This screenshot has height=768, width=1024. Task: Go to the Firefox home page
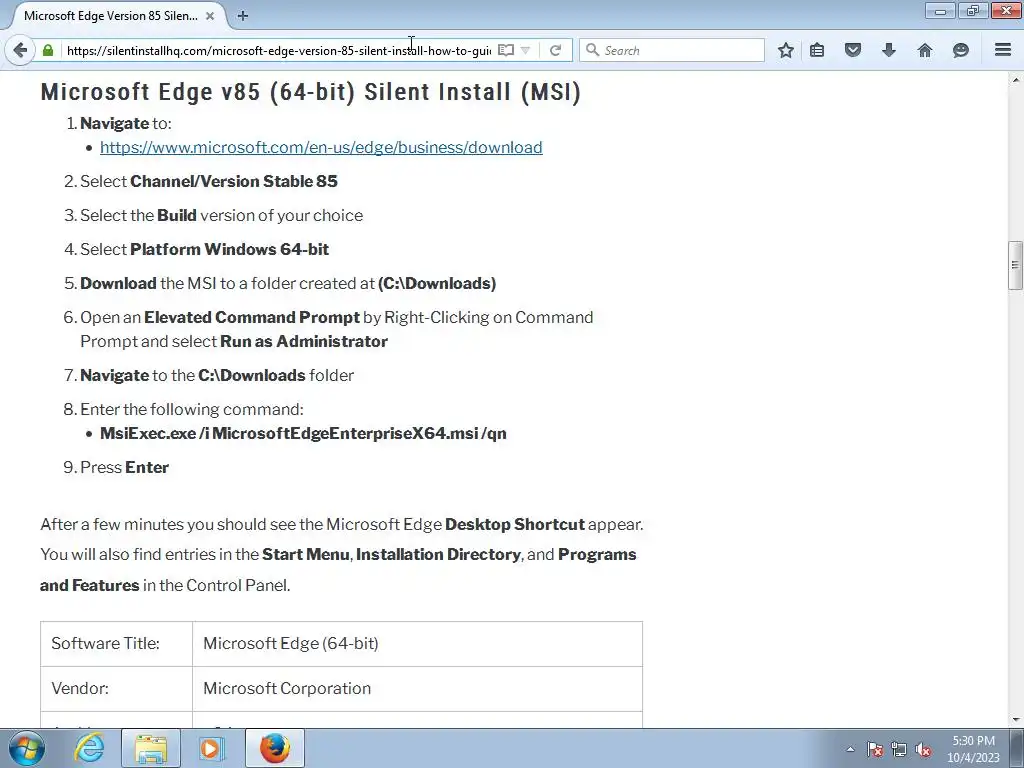pyautogui.click(x=925, y=50)
